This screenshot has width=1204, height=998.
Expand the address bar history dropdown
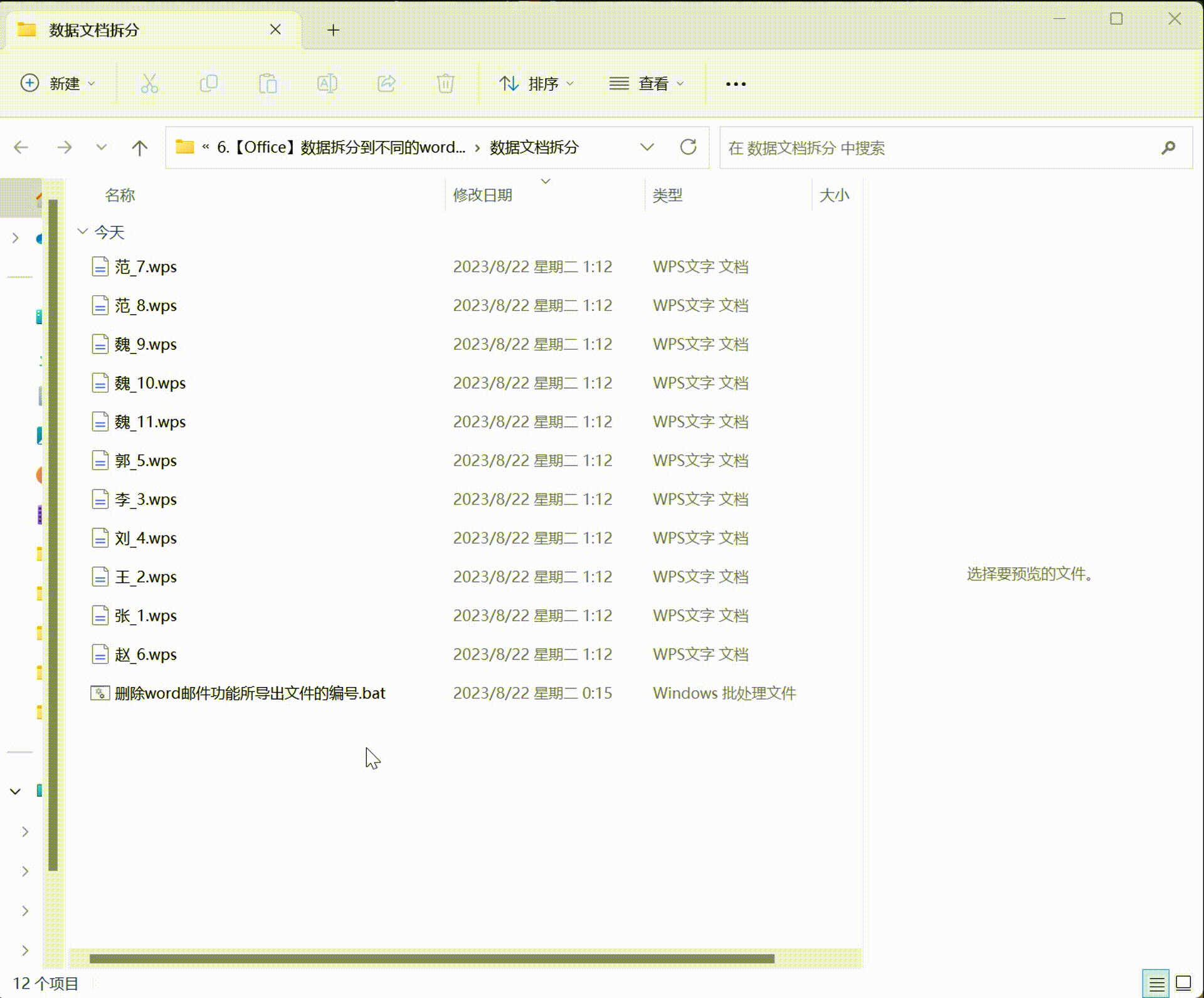pyautogui.click(x=647, y=147)
